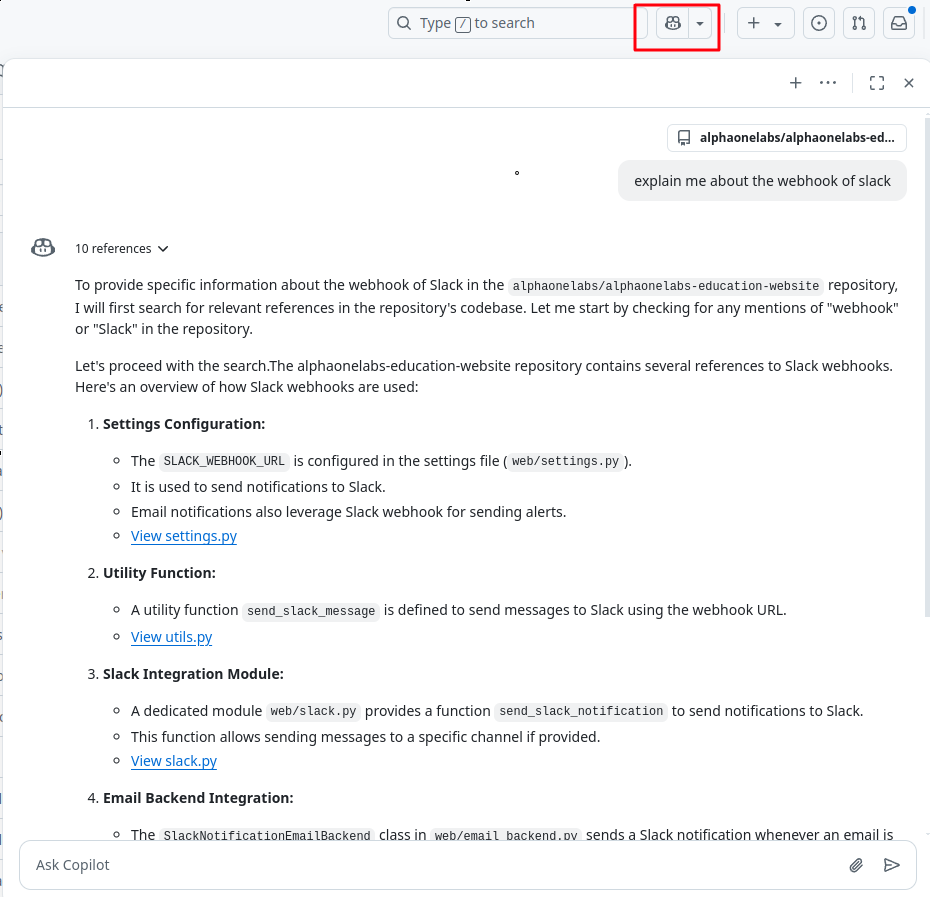This screenshot has height=897, width=930.
Task: Expand the Copilot dropdown arrow in header
Action: click(700, 23)
